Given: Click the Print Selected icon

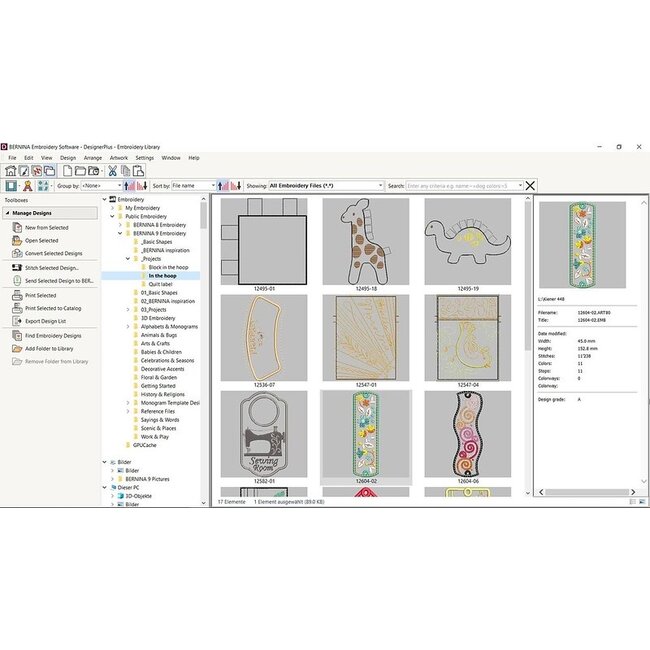Looking at the screenshot, I should [17, 296].
